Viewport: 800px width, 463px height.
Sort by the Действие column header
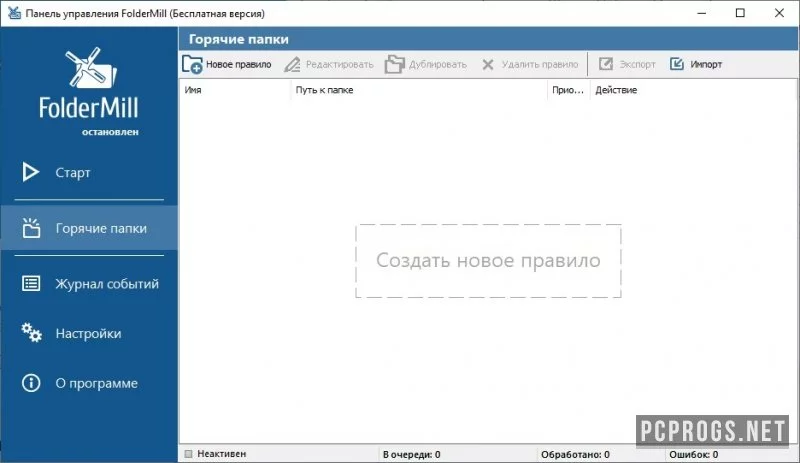pos(616,90)
